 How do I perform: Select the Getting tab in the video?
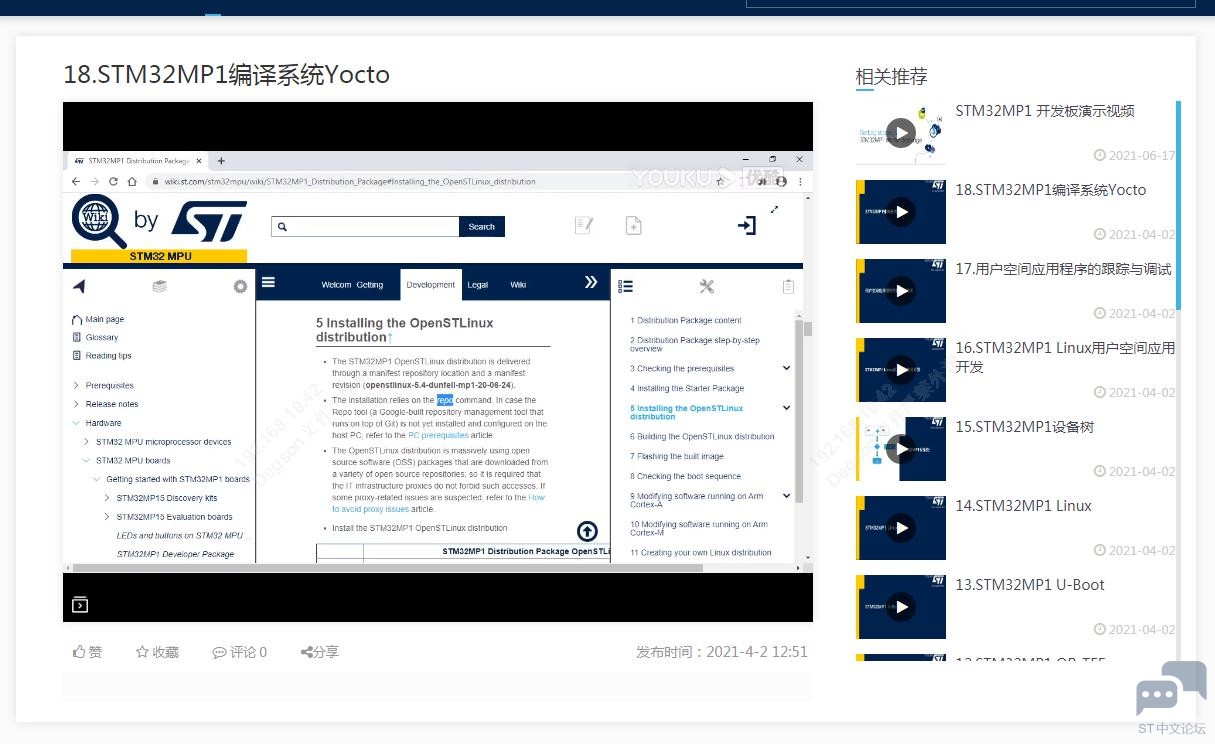[x=370, y=285]
